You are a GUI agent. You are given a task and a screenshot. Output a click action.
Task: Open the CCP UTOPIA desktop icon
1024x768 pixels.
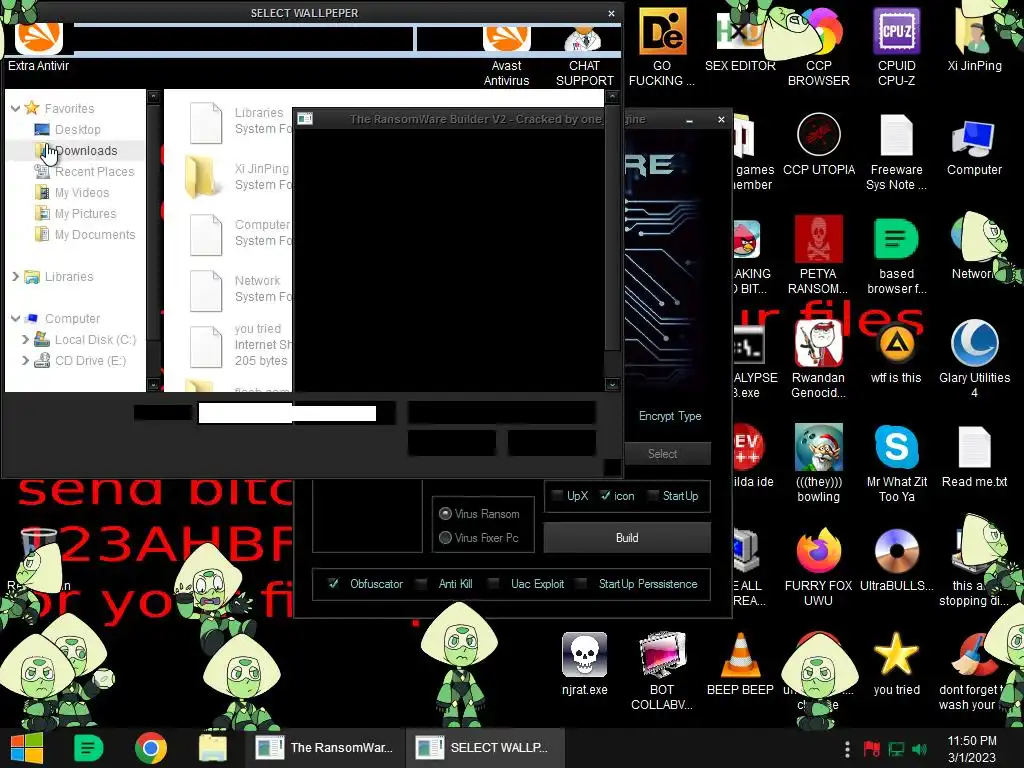coord(818,144)
